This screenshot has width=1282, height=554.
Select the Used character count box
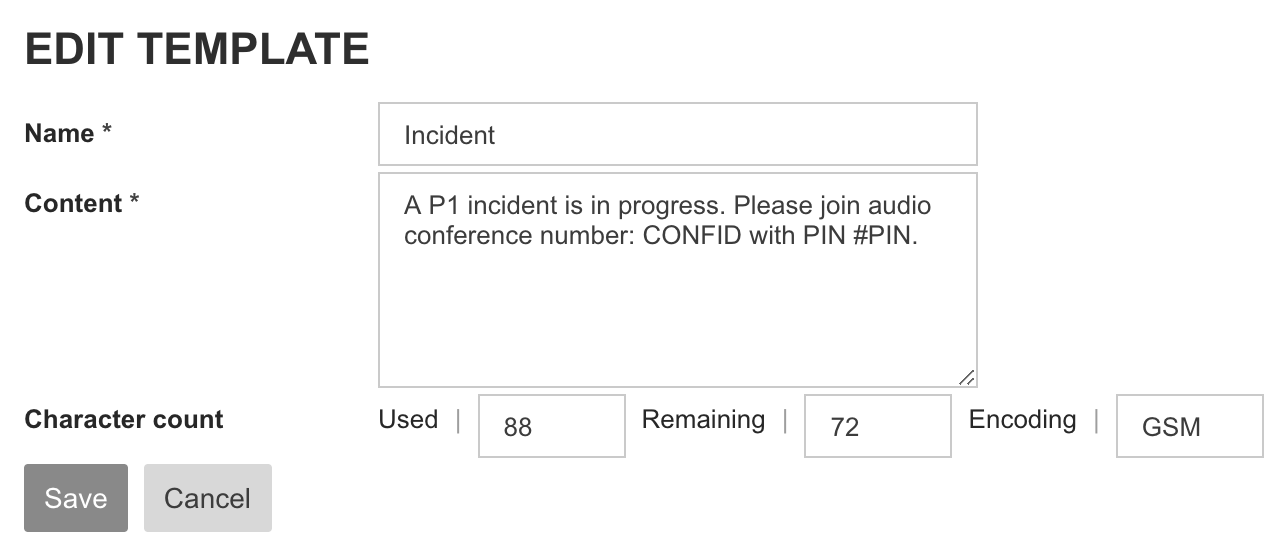click(552, 426)
